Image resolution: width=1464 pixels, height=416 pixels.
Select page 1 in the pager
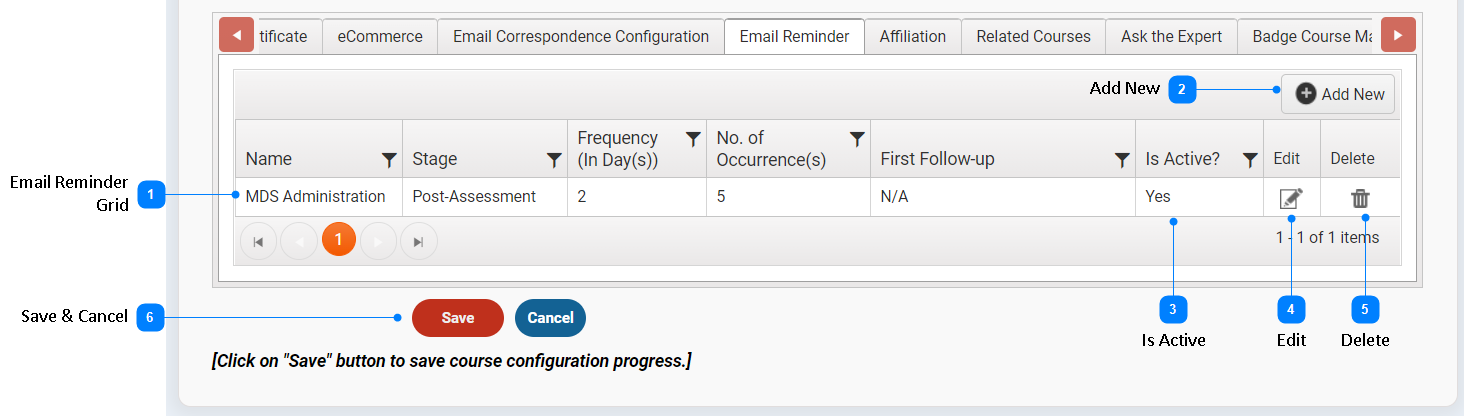pos(339,240)
